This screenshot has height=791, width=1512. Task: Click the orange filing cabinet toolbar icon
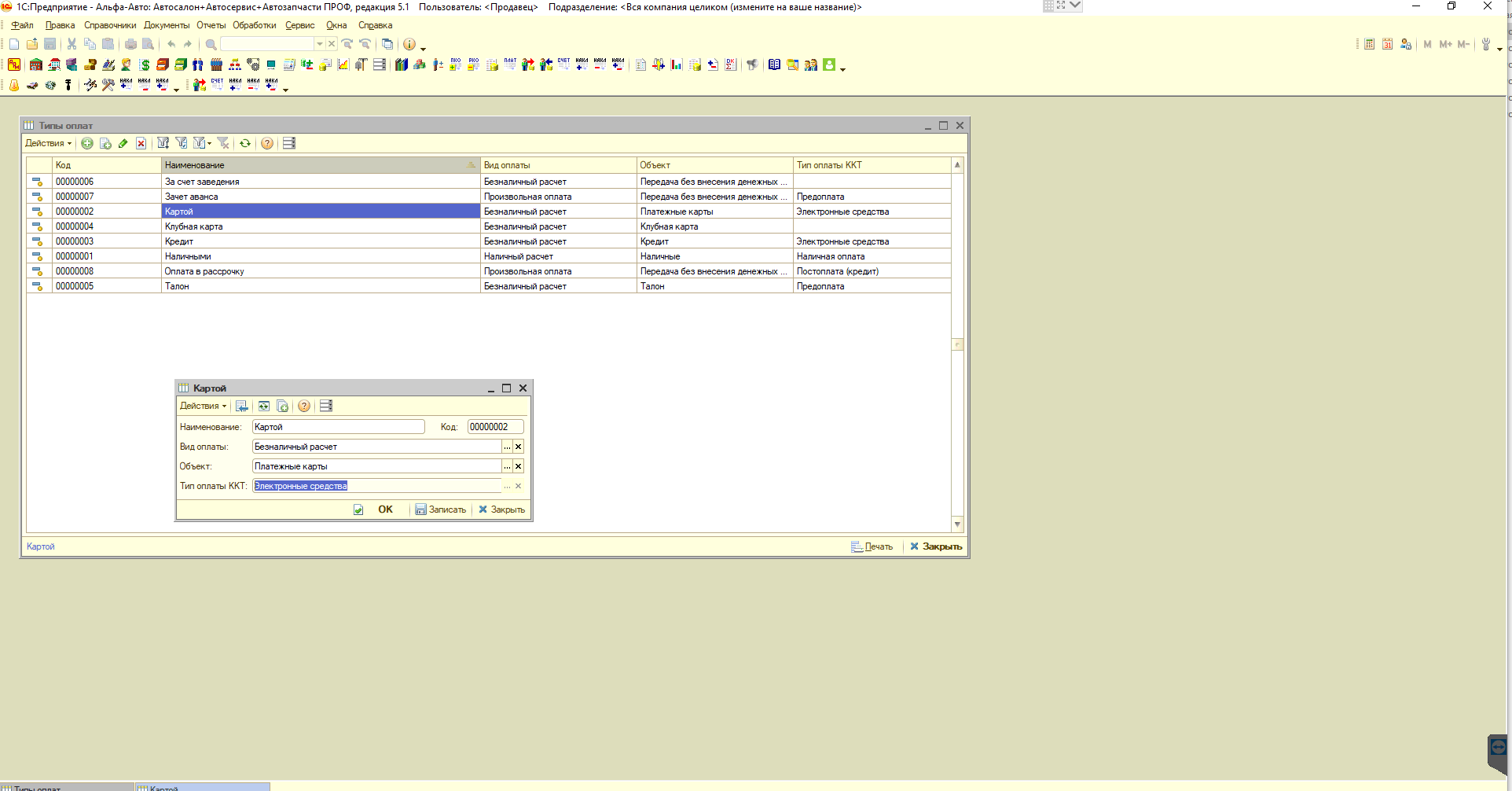pos(163,64)
